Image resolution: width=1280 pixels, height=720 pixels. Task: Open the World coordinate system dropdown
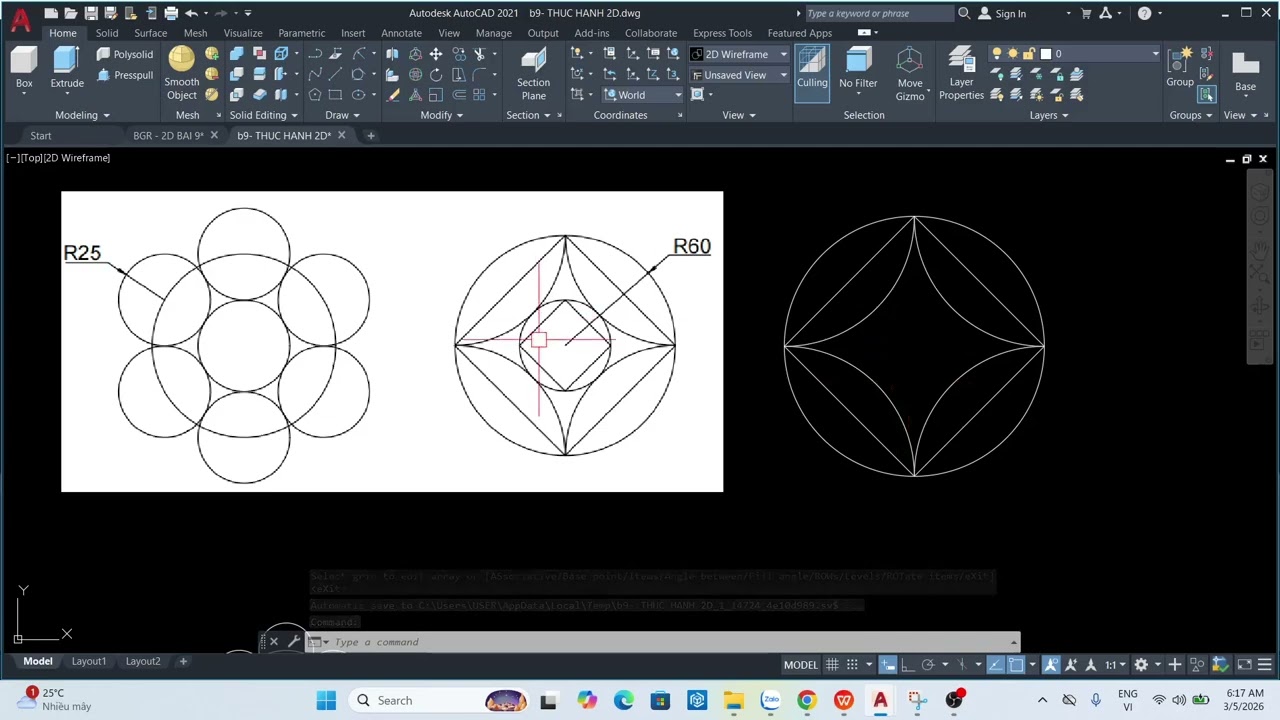(x=643, y=95)
